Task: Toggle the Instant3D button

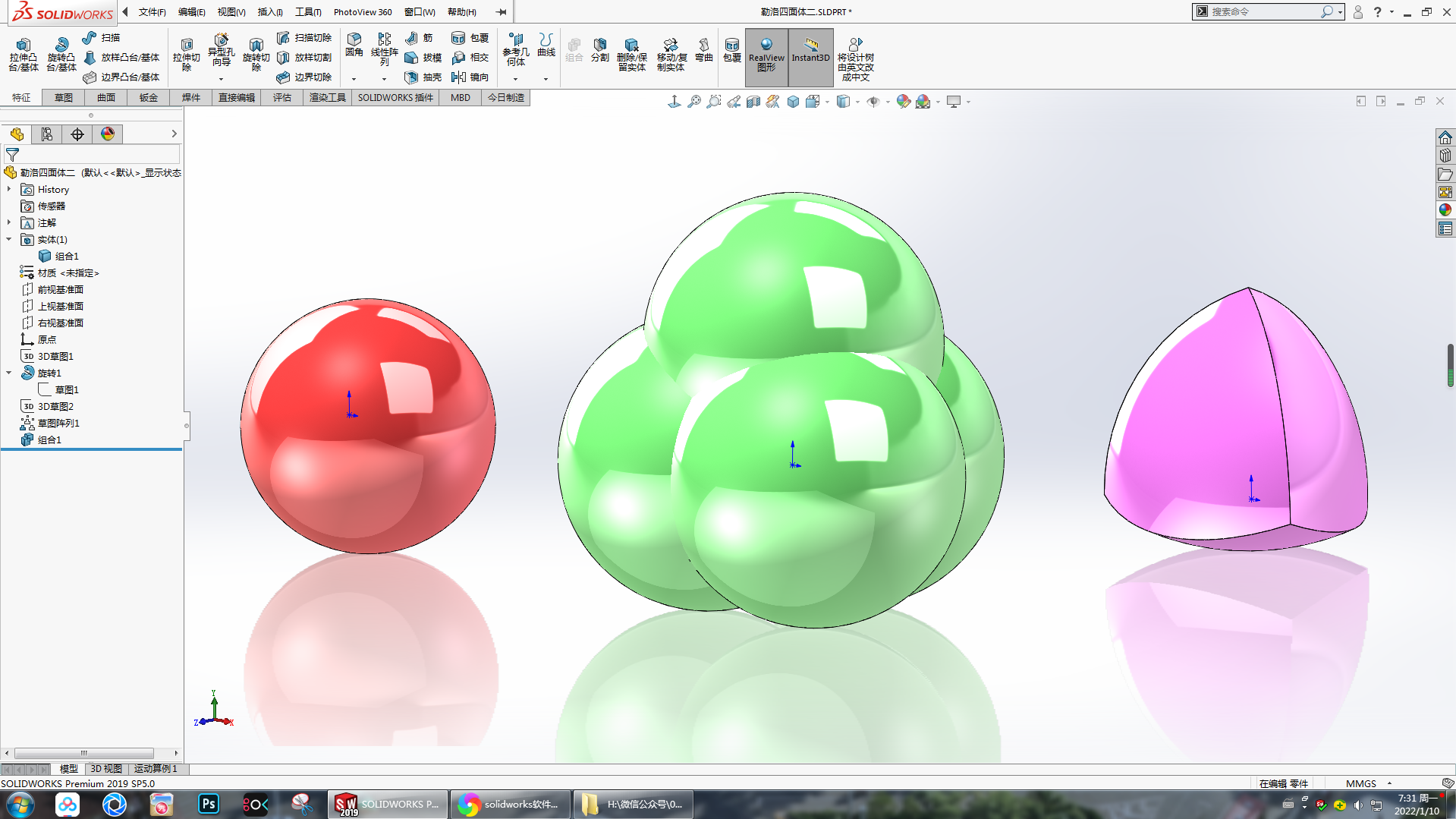Action: click(x=810, y=57)
